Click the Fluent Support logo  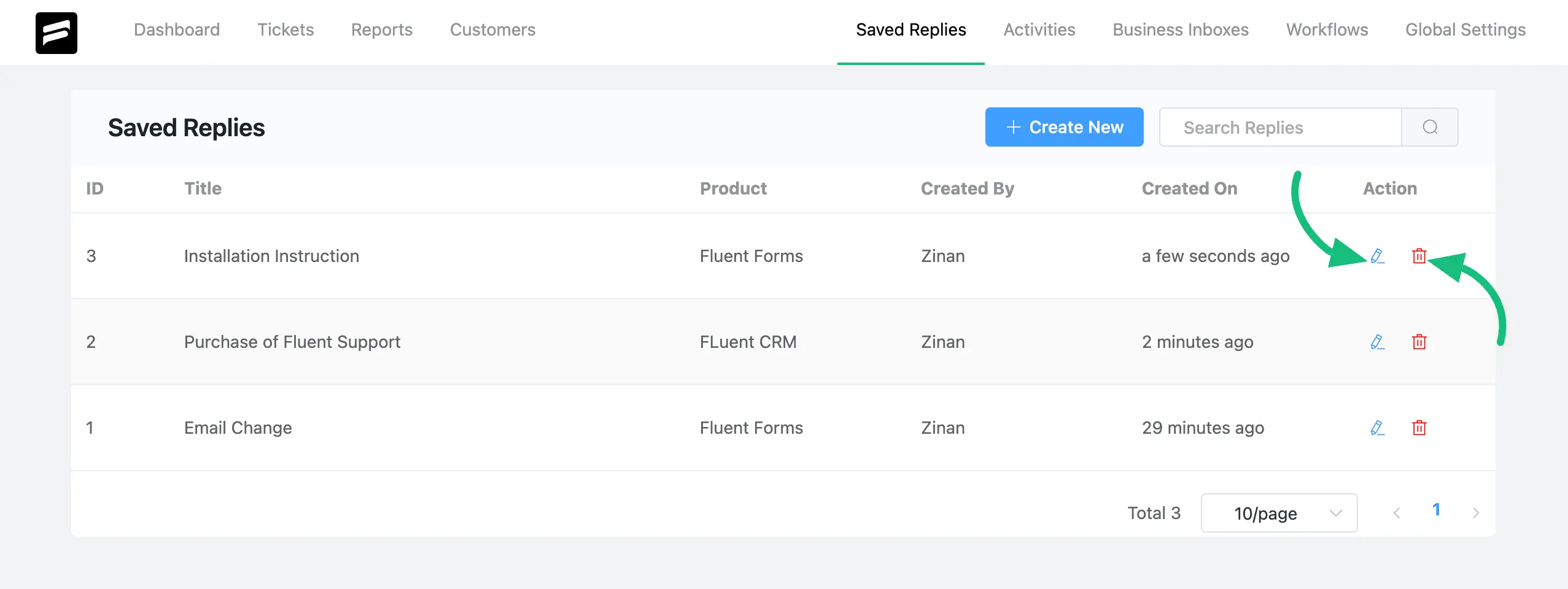(56, 33)
